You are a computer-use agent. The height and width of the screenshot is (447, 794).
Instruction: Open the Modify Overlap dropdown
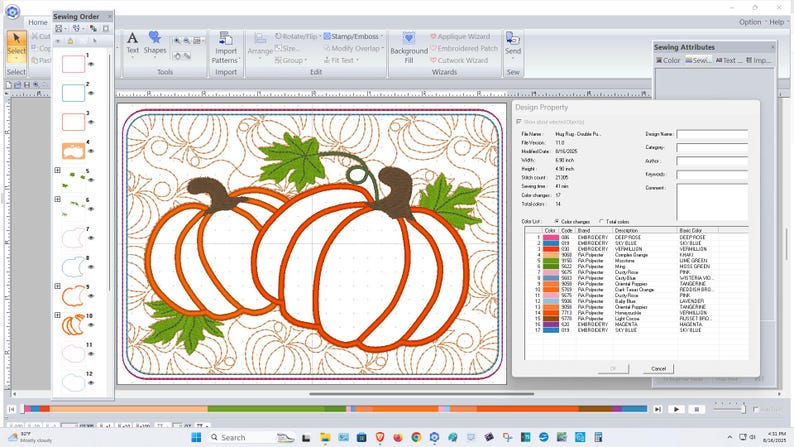coord(353,49)
